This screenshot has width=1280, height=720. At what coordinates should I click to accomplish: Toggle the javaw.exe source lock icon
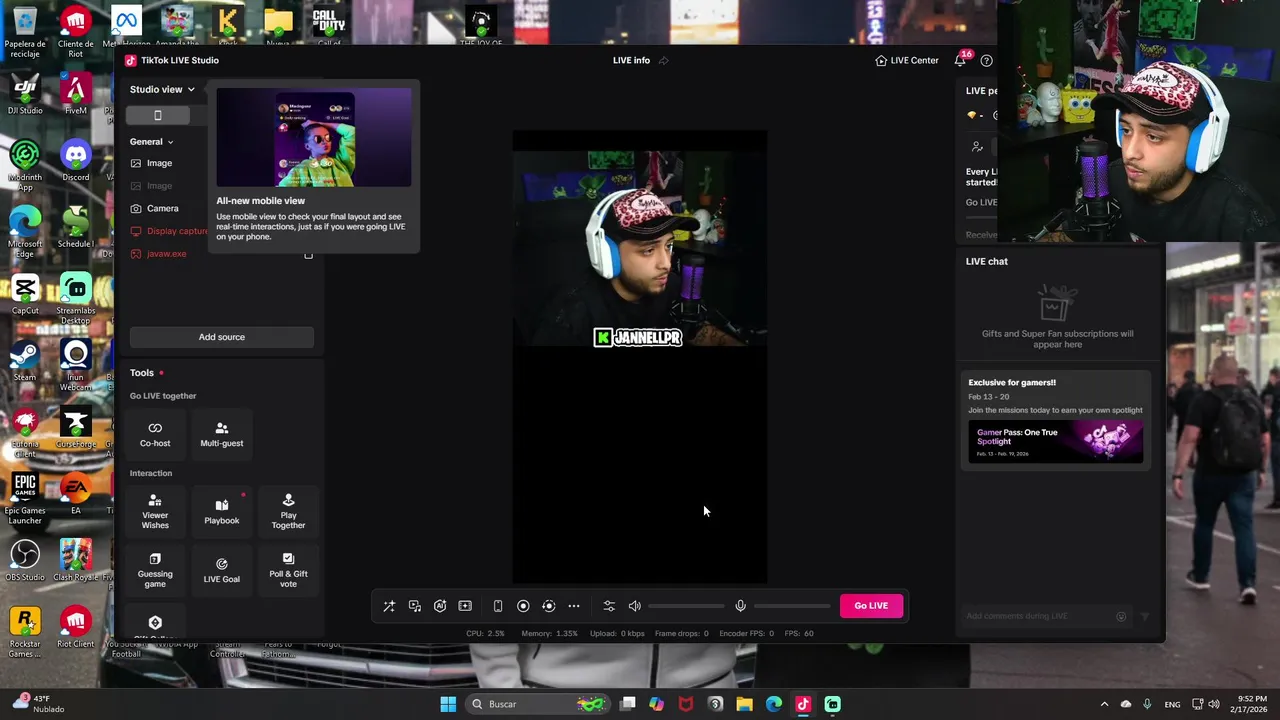[x=308, y=255]
